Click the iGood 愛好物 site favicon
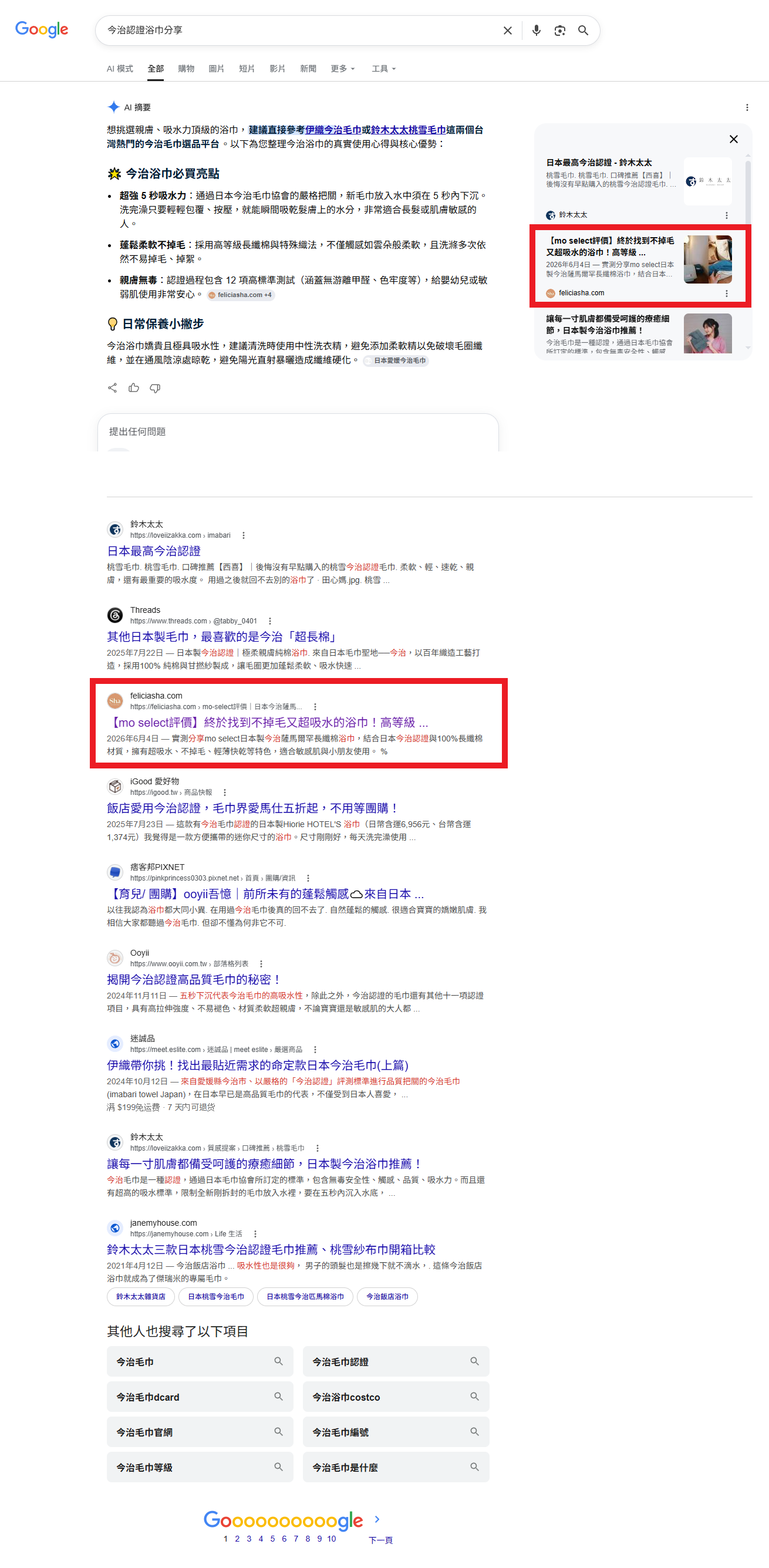769x1568 pixels. point(115,787)
